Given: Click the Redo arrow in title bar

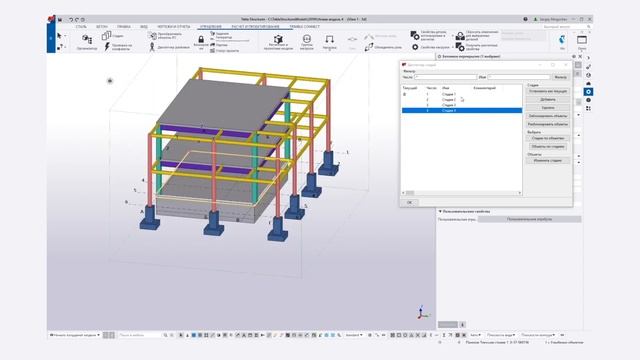Looking at the screenshot, I should tap(77, 20).
